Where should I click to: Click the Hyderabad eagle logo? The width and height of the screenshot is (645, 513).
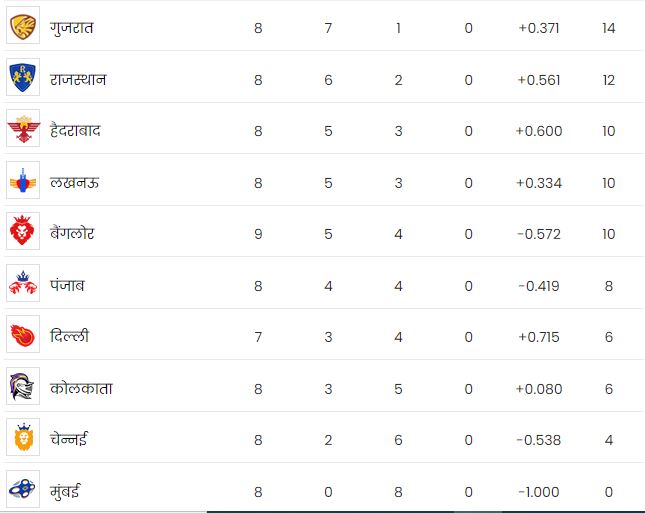pos(23,128)
